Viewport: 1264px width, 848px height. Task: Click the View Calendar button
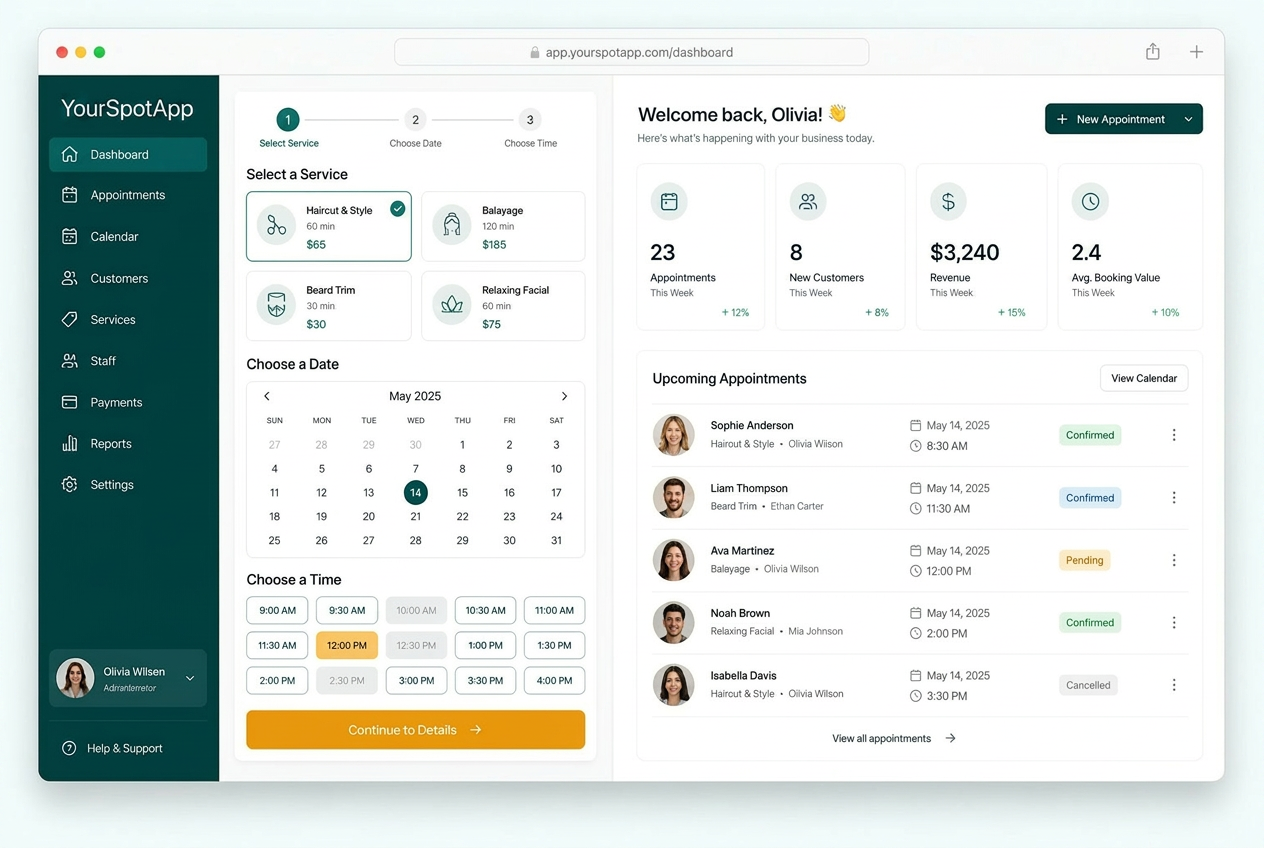pos(1144,378)
